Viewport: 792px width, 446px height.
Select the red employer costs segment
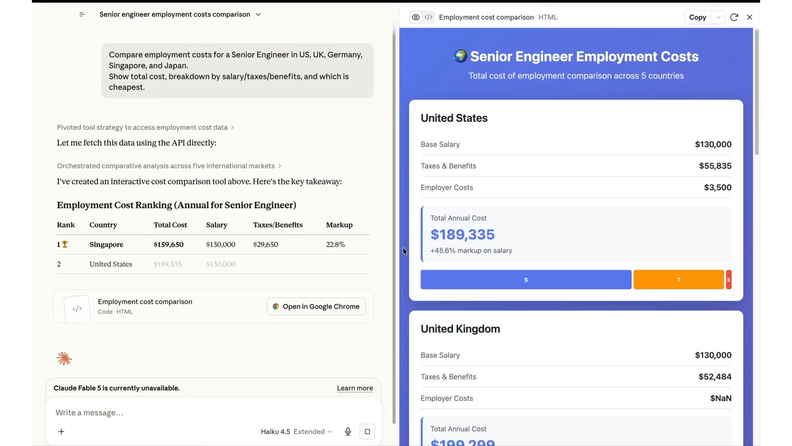click(x=728, y=279)
